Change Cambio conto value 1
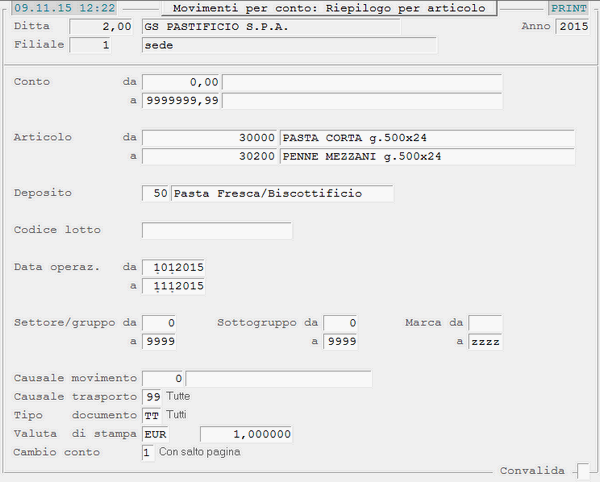 tap(148, 452)
